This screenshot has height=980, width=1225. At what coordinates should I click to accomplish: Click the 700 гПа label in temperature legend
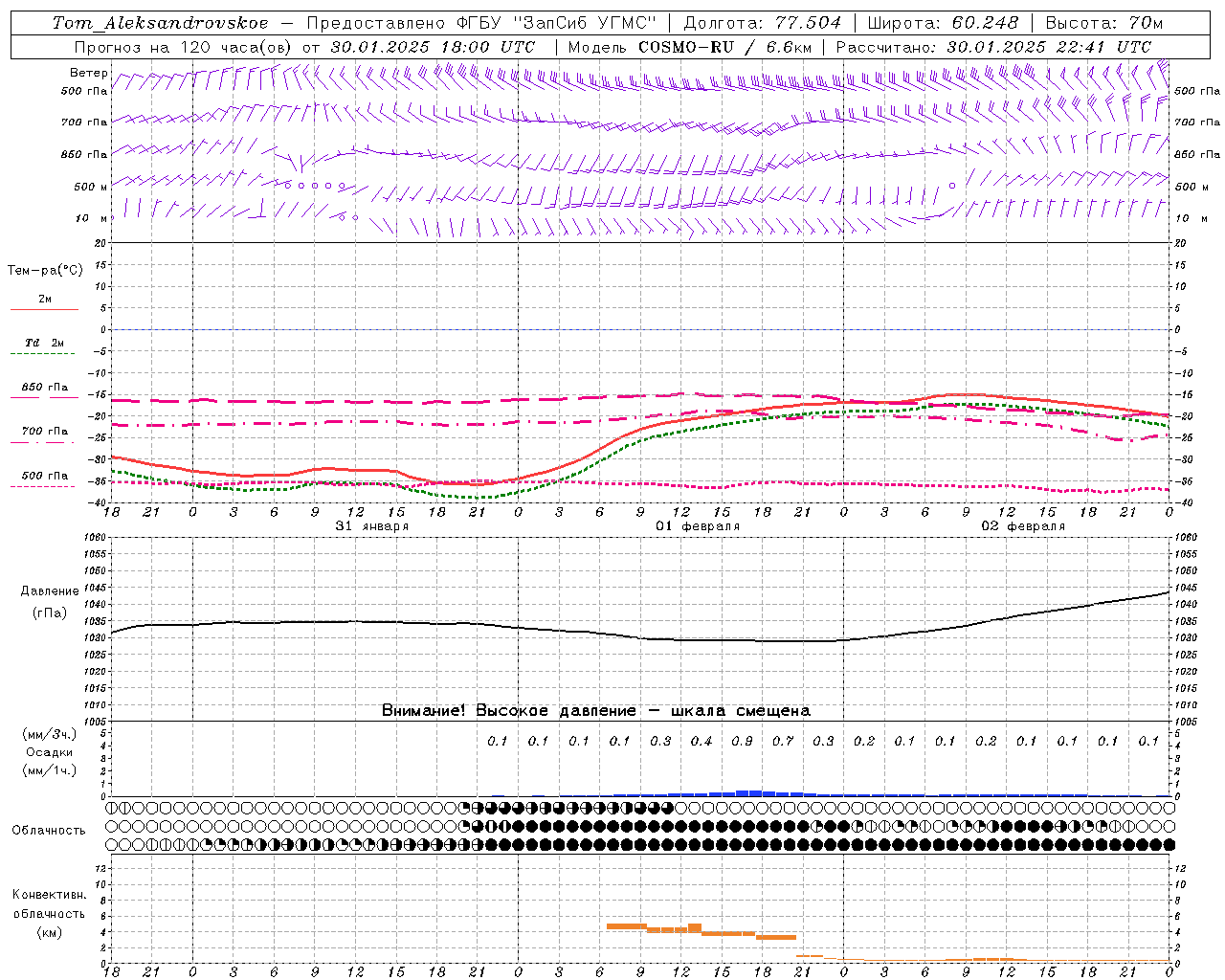coord(45,431)
